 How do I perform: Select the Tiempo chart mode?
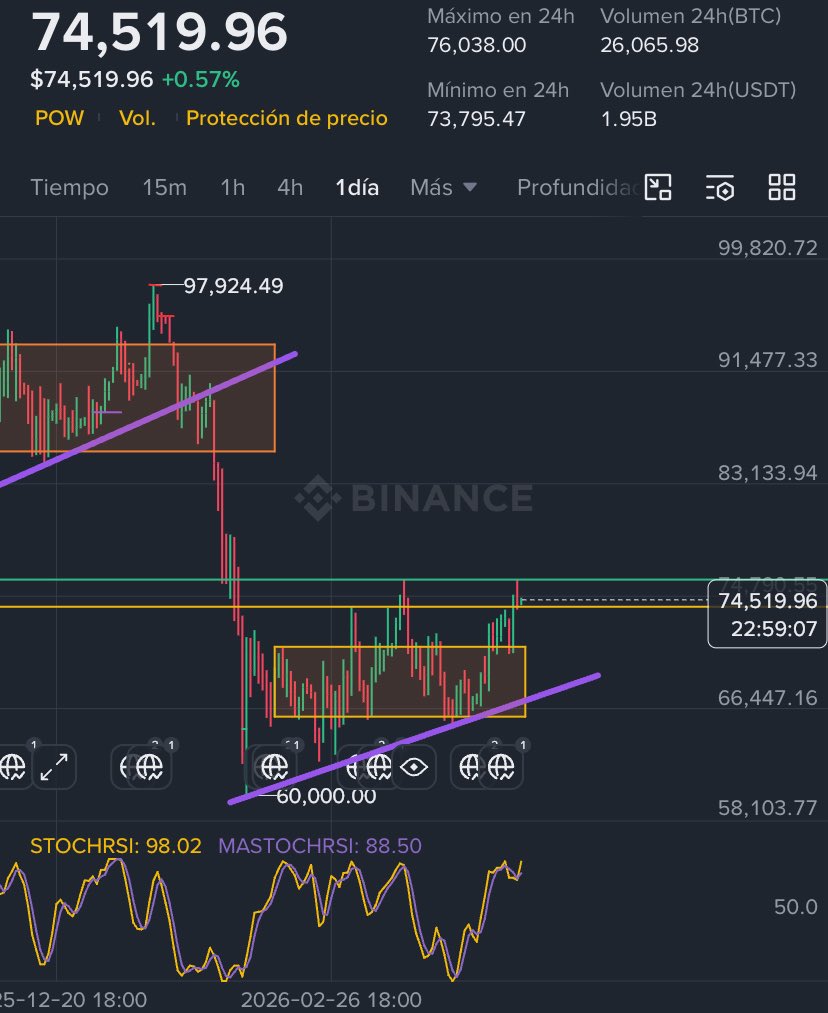coord(69,187)
